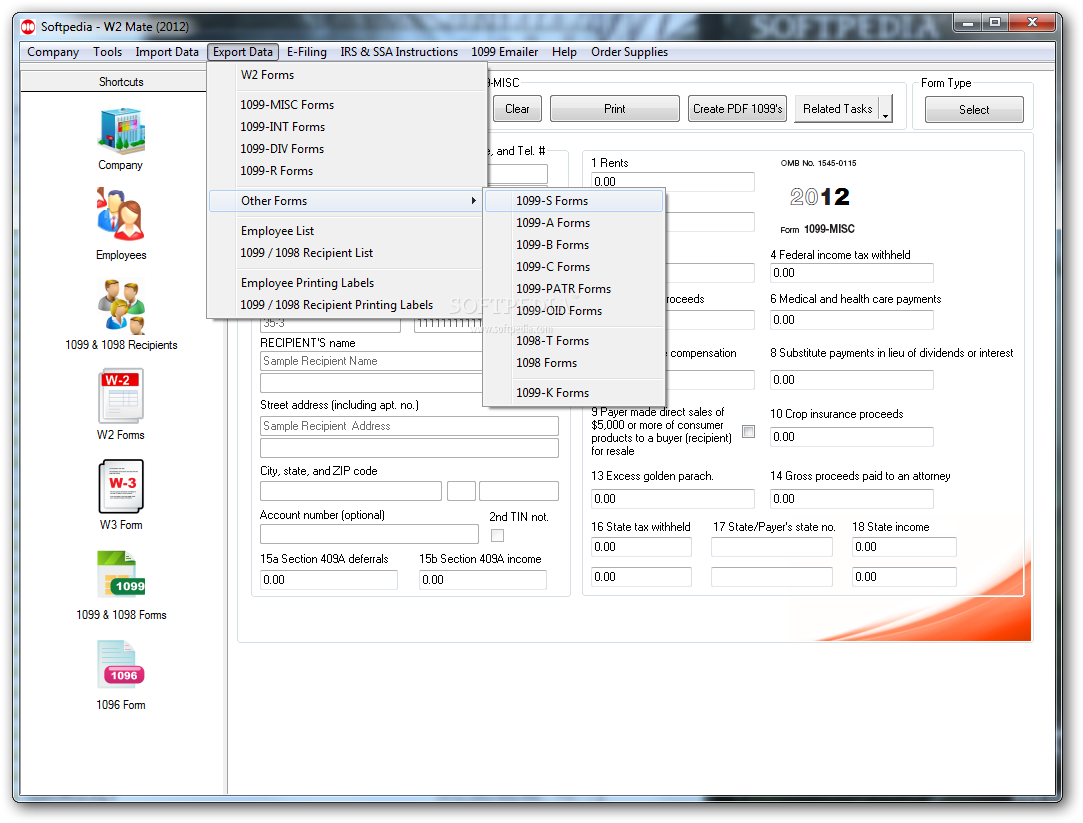
Task: Close the Export Data menu
Action: tap(242, 52)
